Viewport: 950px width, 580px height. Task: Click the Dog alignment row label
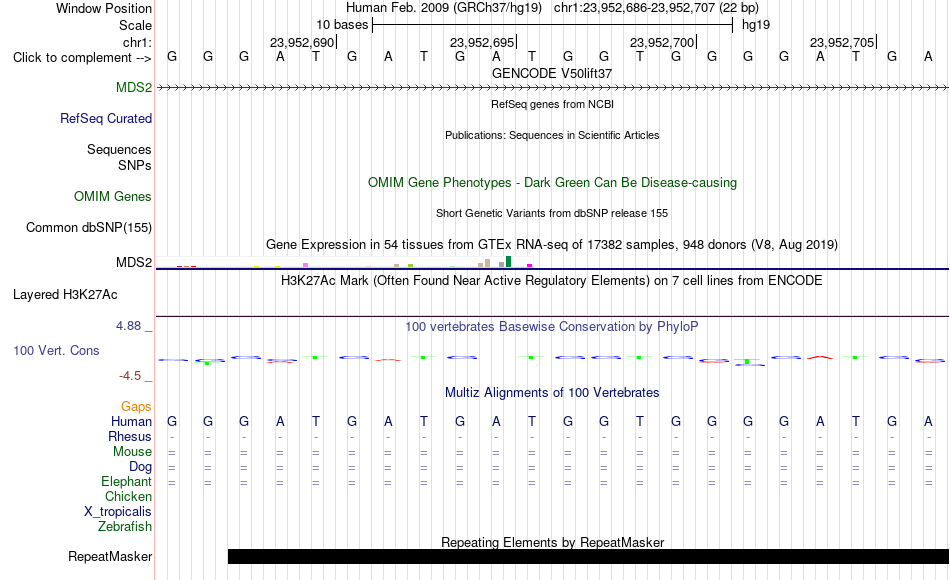point(141,466)
